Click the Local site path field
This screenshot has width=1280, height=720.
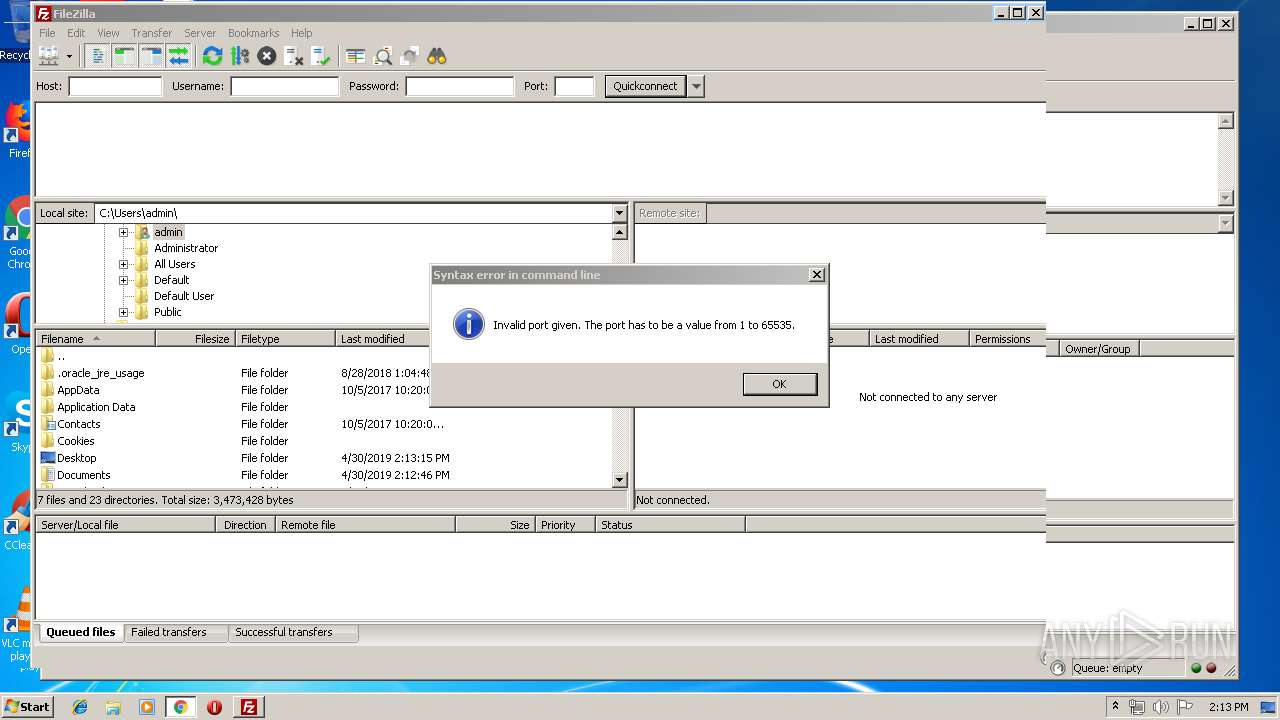click(x=353, y=213)
